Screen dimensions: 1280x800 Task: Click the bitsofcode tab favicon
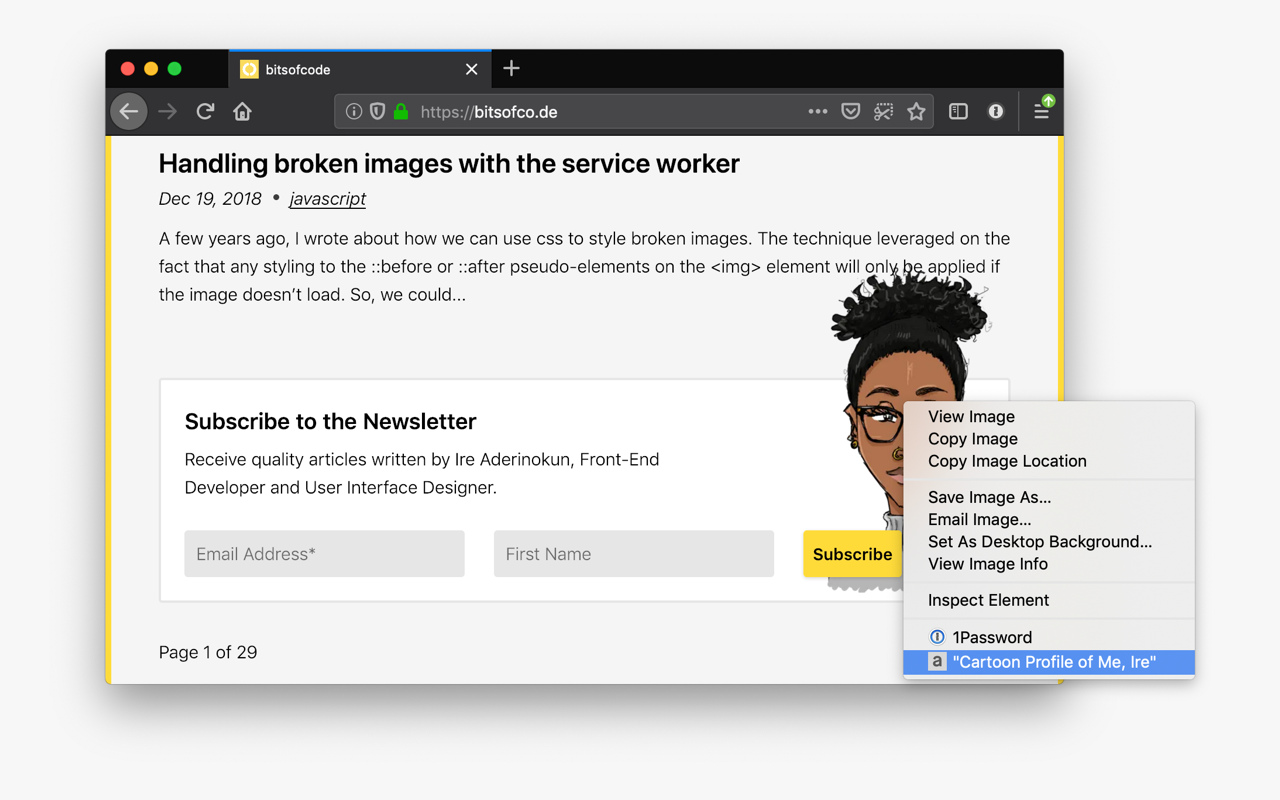tap(250, 69)
